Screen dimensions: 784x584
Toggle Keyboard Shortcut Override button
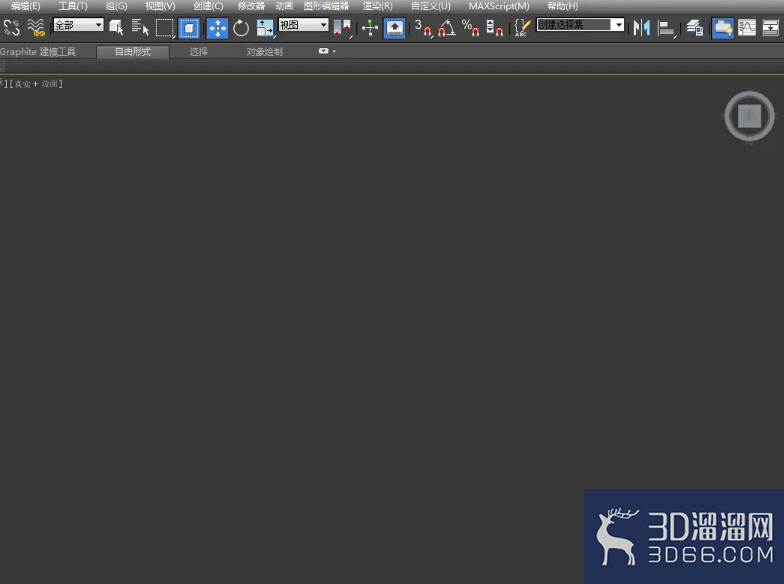394,28
